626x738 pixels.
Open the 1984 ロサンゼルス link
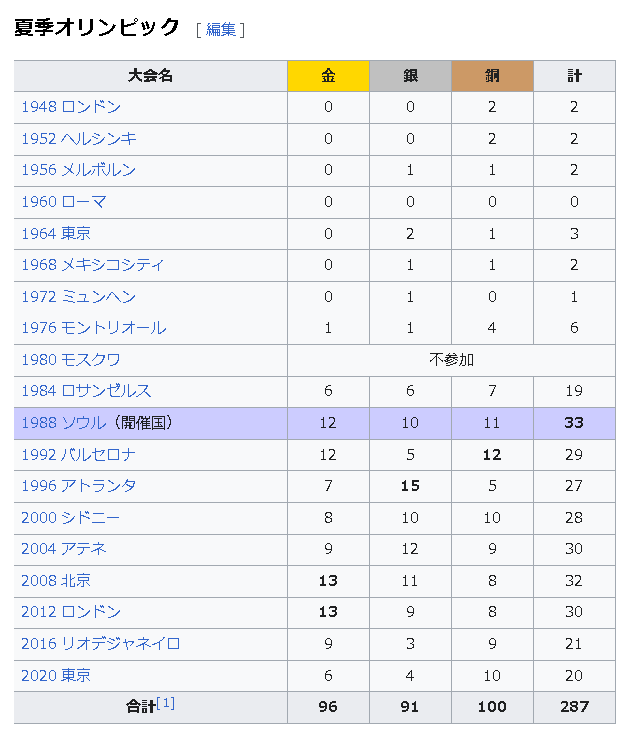[x=87, y=391]
